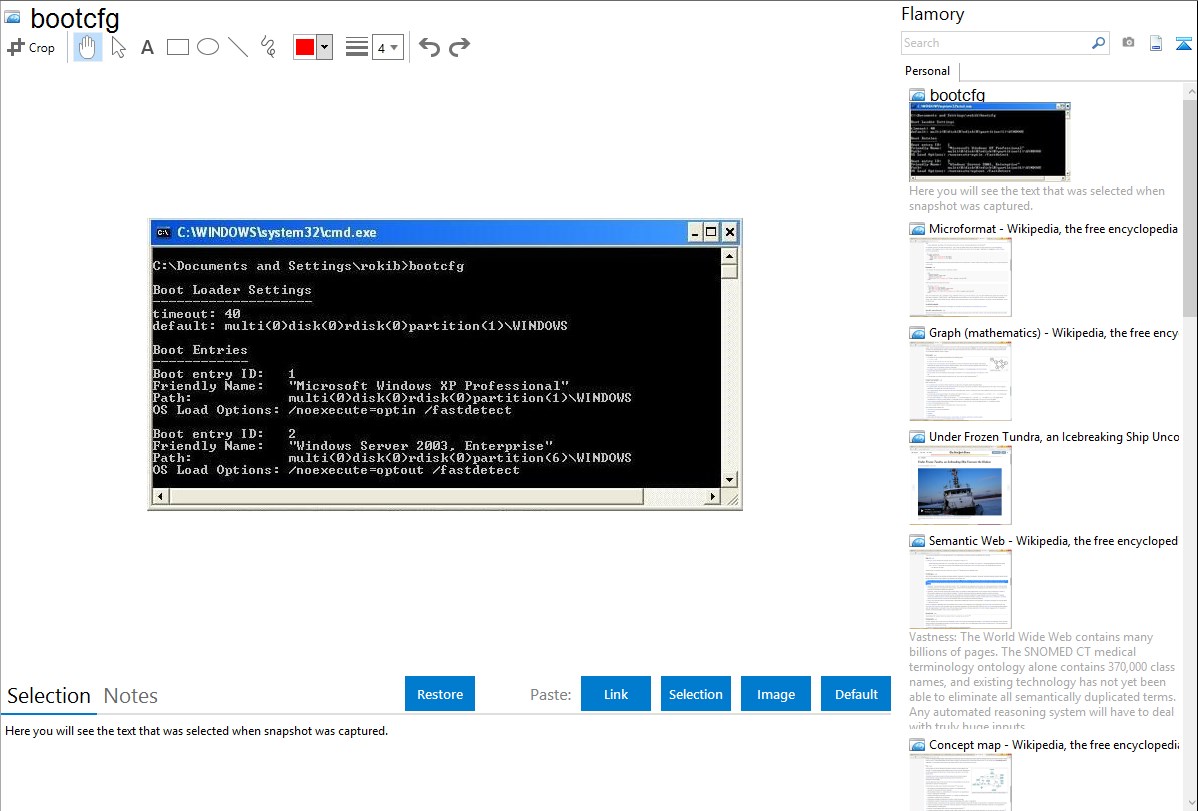This screenshot has height=811, width=1198.
Task: Click the red color swatch
Action: point(305,47)
